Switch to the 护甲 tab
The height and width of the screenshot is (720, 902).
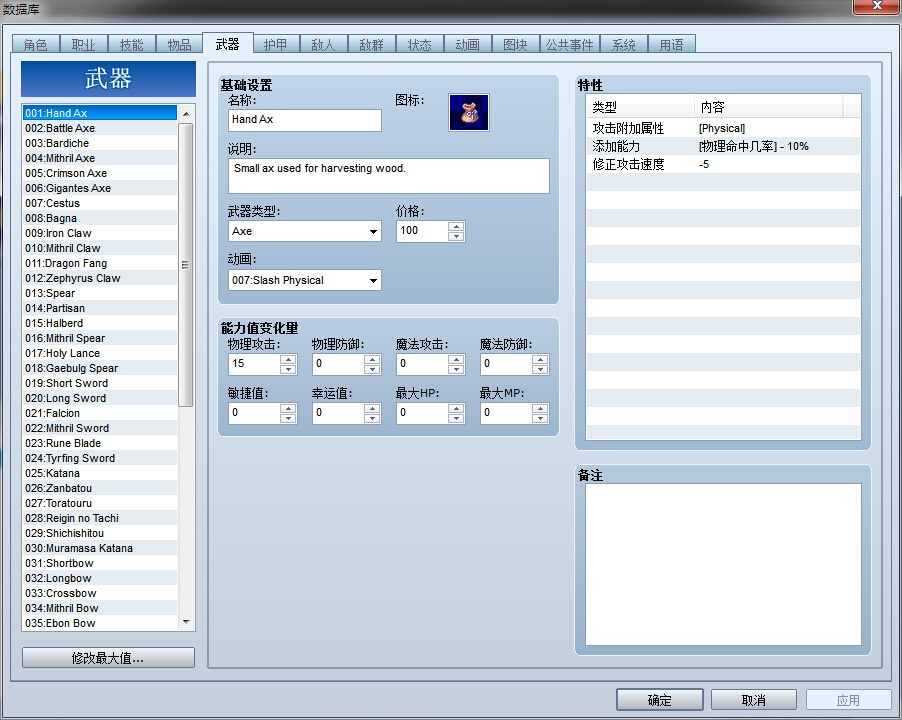click(276, 44)
